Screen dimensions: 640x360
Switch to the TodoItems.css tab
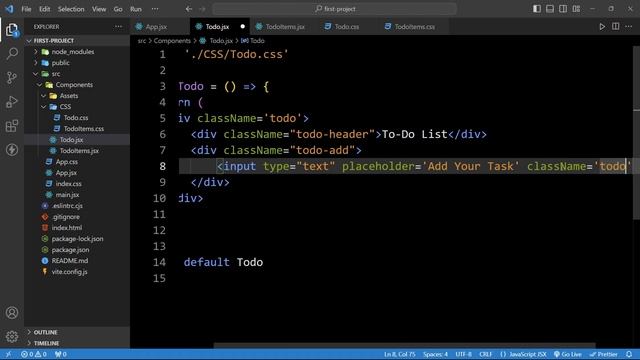[414, 27]
